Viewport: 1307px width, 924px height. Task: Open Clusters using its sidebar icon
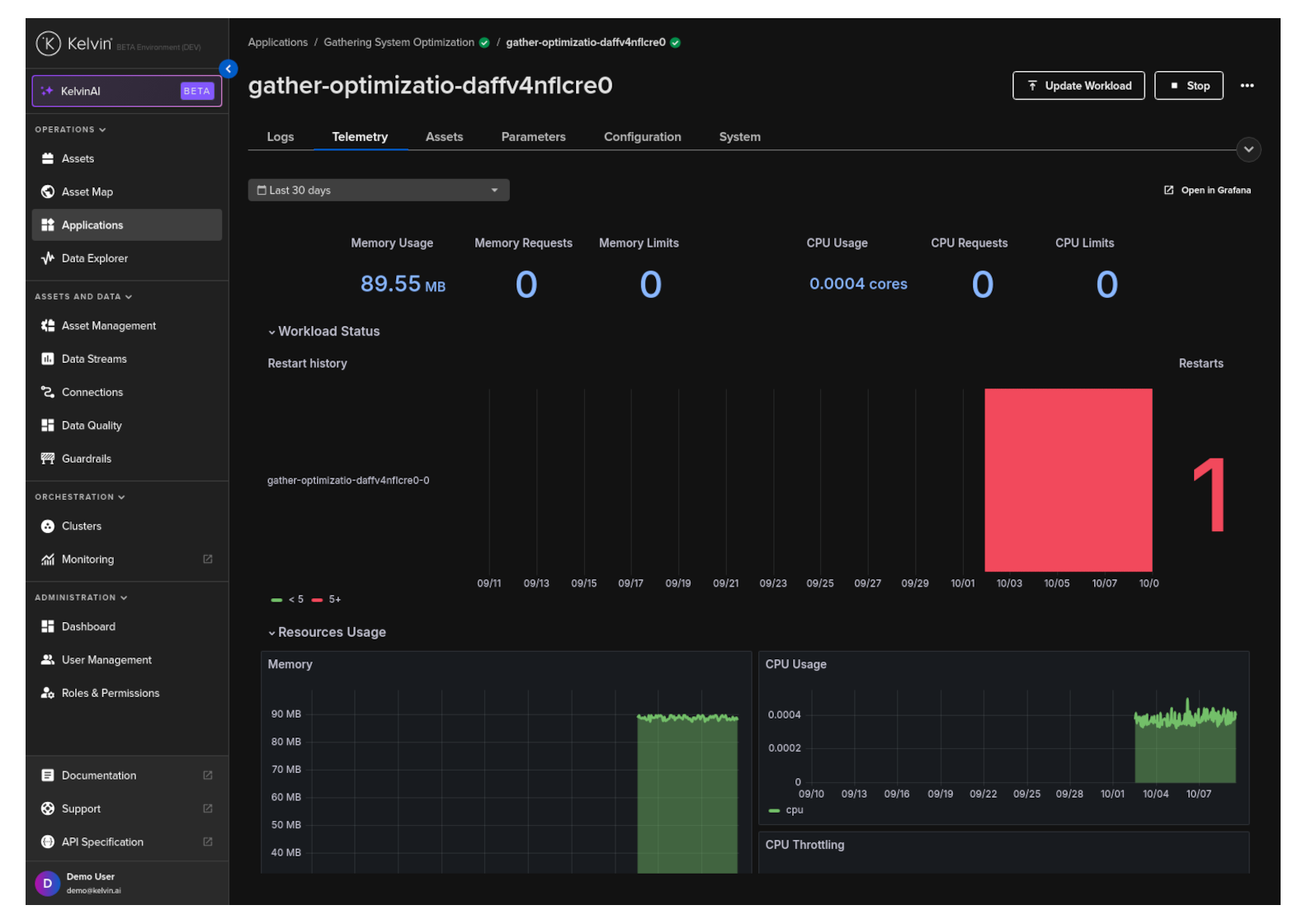click(48, 526)
